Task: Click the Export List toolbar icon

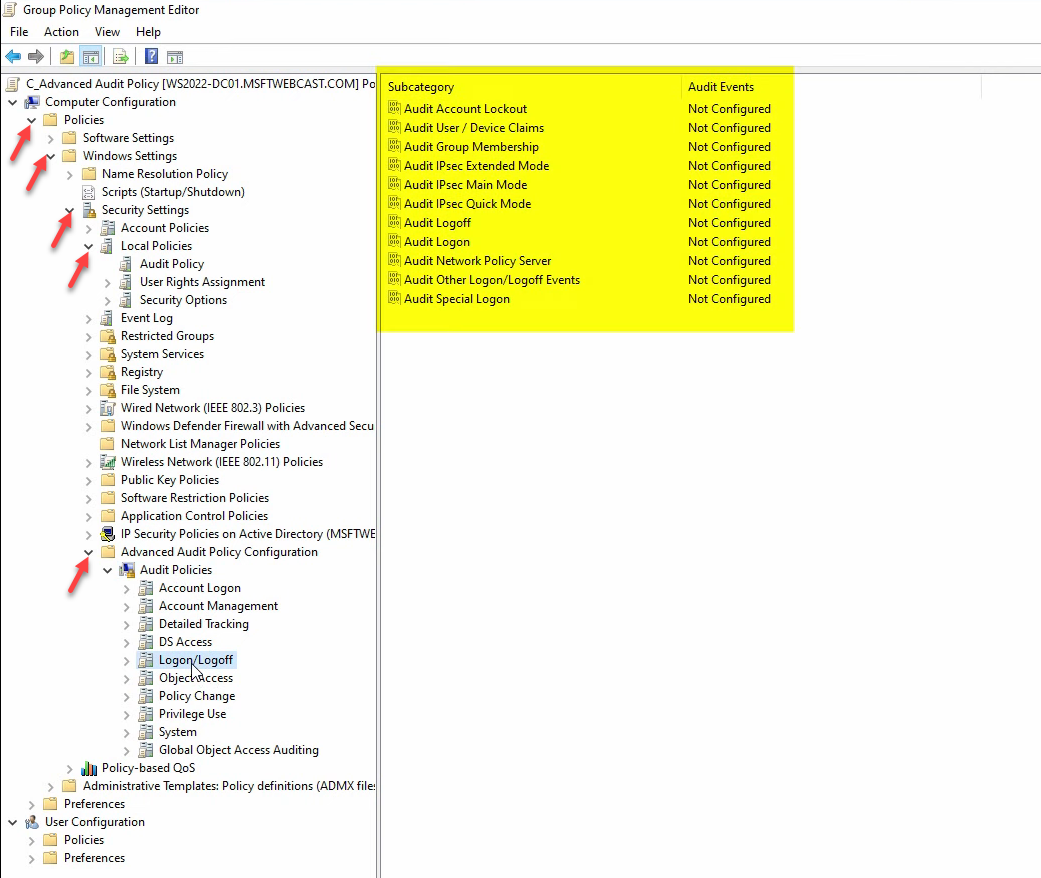Action: pyautogui.click(x=120, y=56)
